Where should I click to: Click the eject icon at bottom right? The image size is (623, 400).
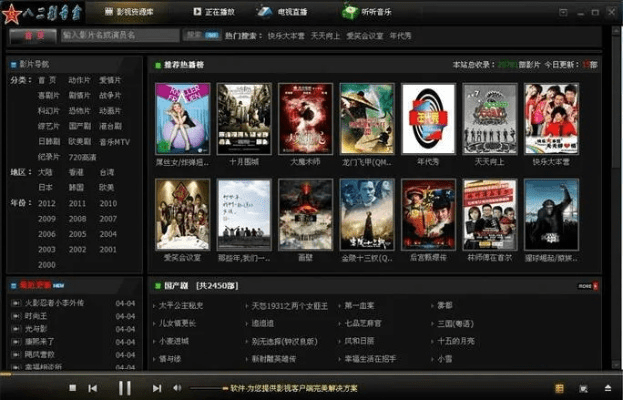[606, 388]
